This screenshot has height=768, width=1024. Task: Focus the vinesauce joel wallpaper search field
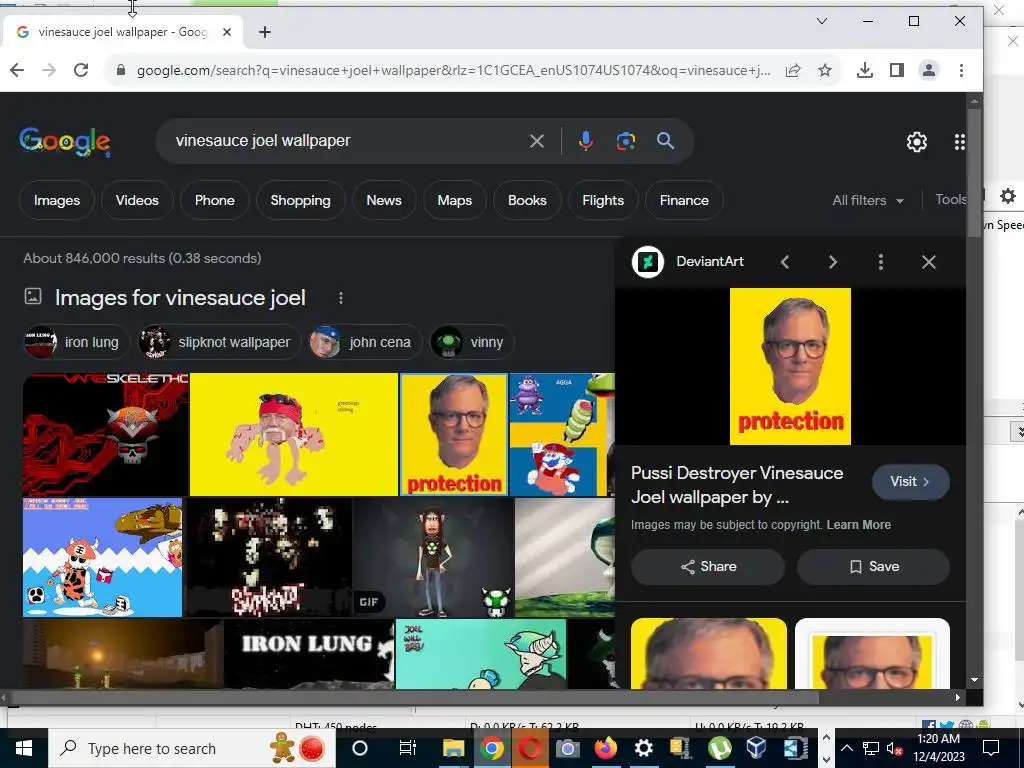346,141
